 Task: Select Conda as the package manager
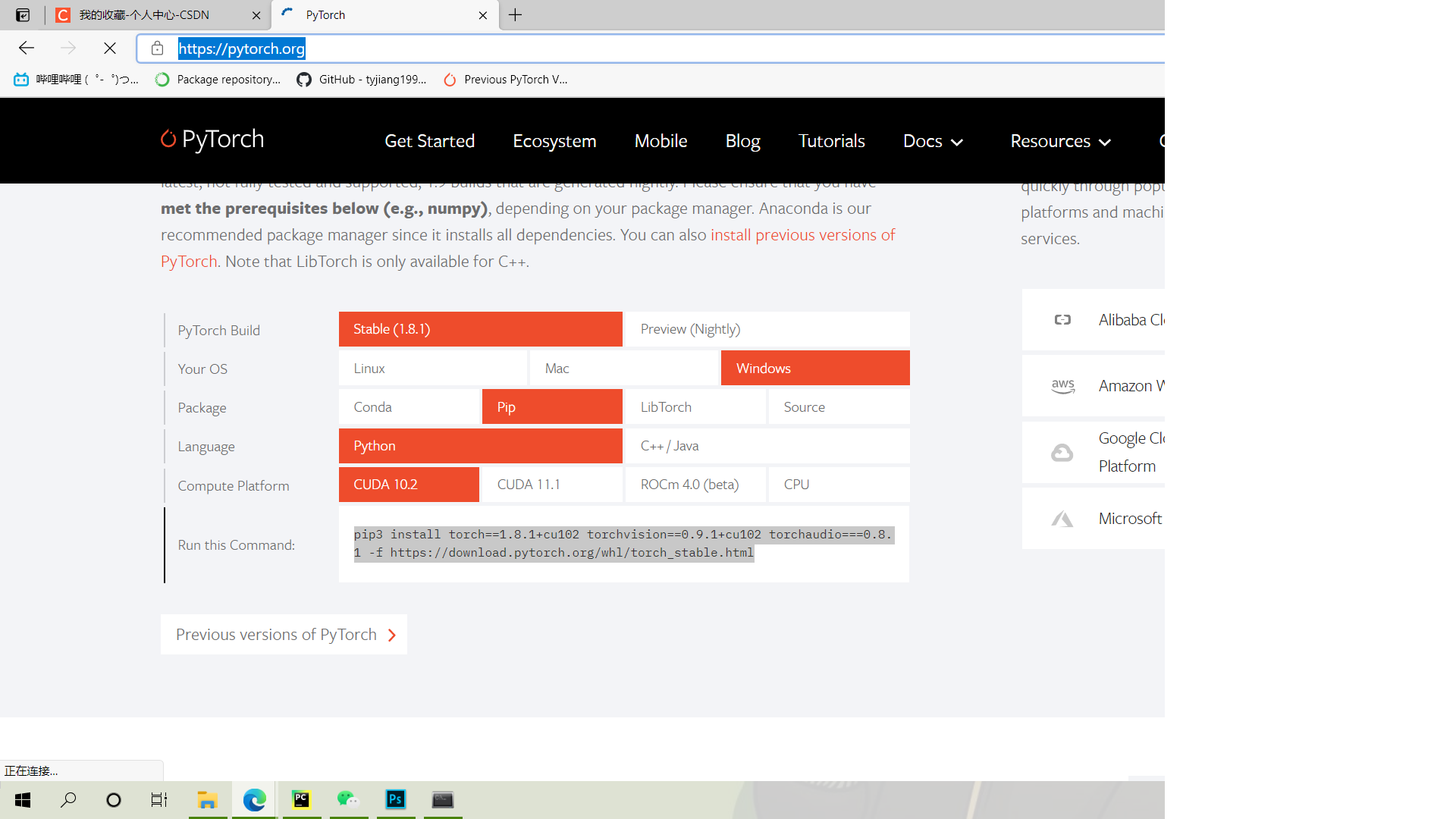[x=409, y=406]
